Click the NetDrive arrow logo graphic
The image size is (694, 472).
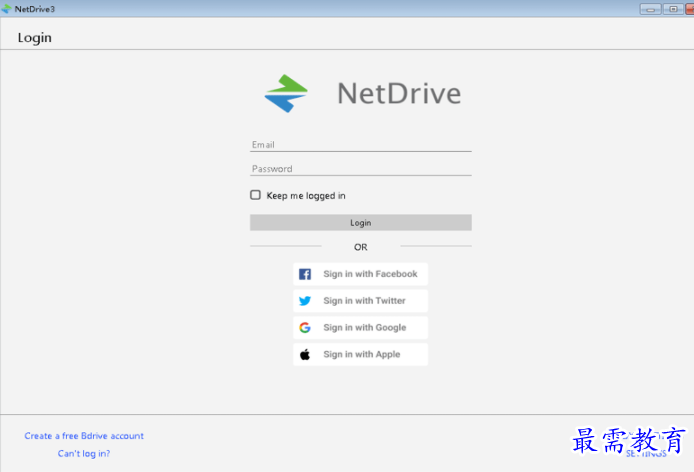pos(286,93)
